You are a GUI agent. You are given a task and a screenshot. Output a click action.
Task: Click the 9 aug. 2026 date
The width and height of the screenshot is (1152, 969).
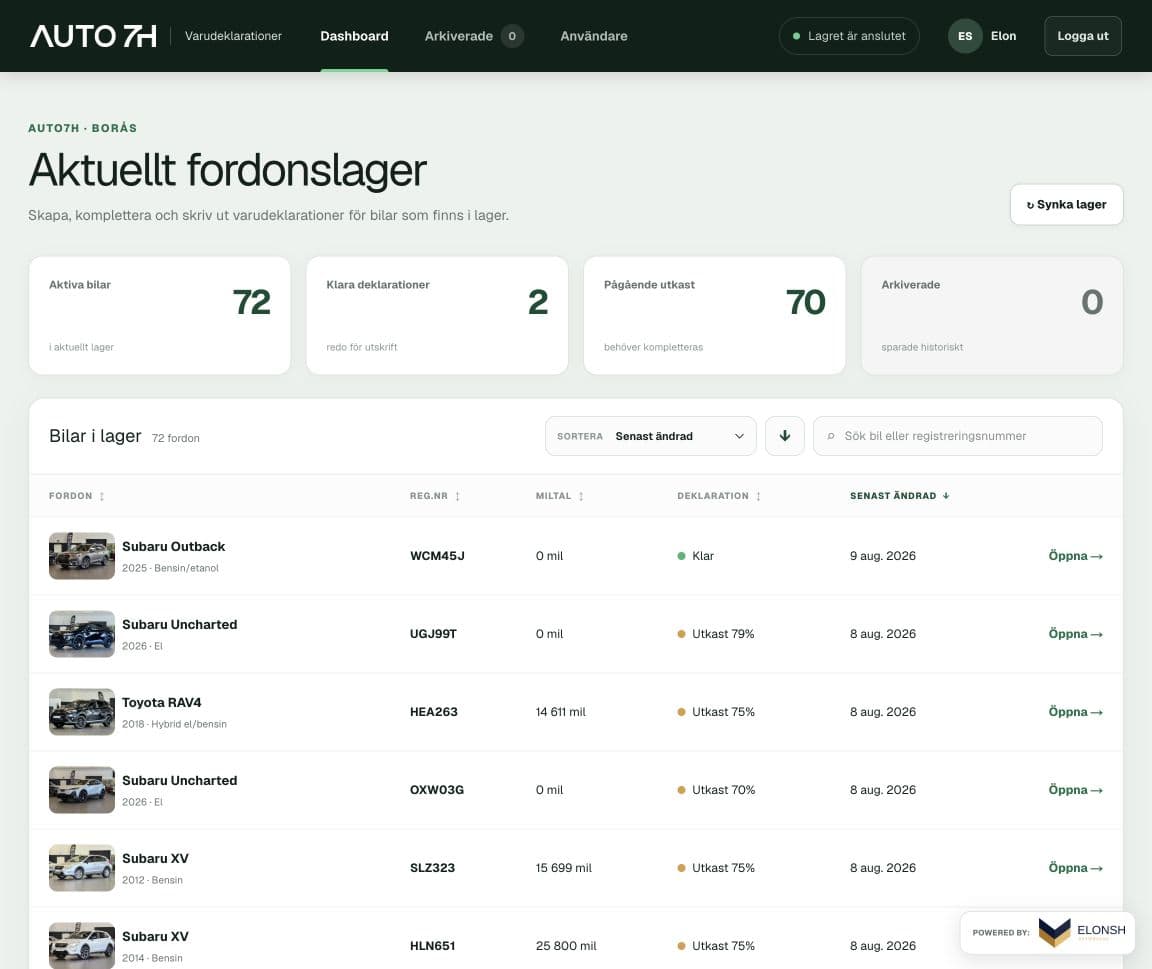pyautogui.click(x=882, y=556)
